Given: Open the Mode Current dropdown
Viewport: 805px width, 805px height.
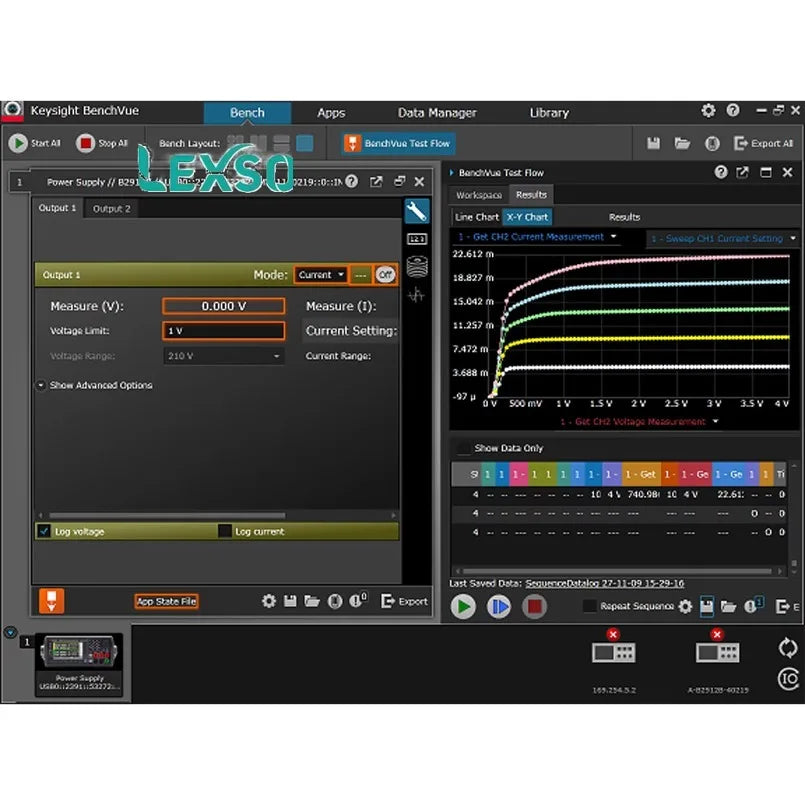Looking at the screenshot, I should click(321, 275).
